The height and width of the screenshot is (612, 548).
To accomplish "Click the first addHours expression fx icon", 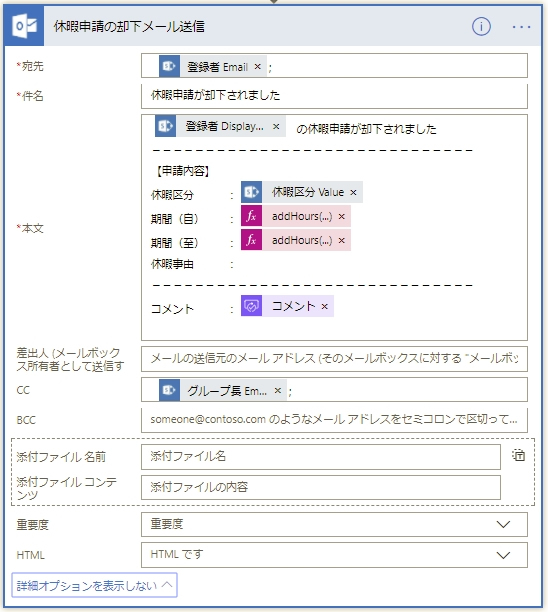I will point(251,216).
